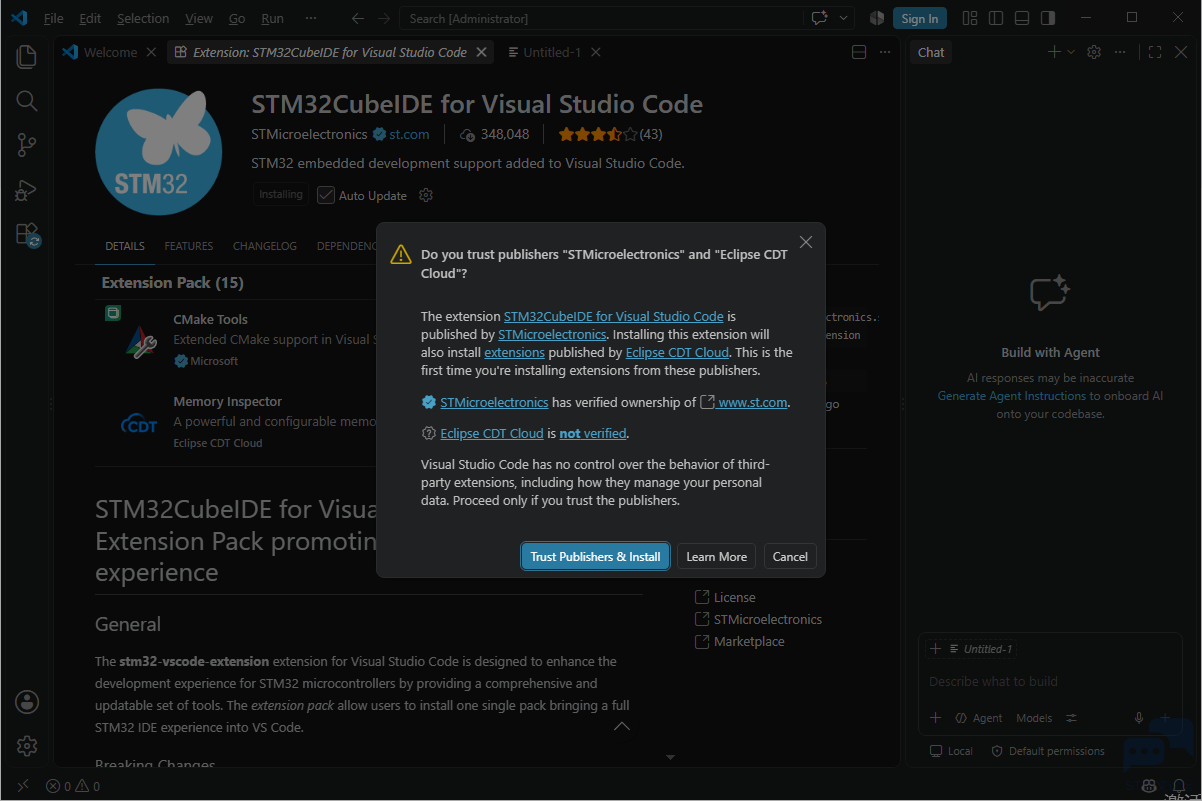Open the Run and Debug view
This screenshot has height=801, width=1202.
click(x=27, y=190)
